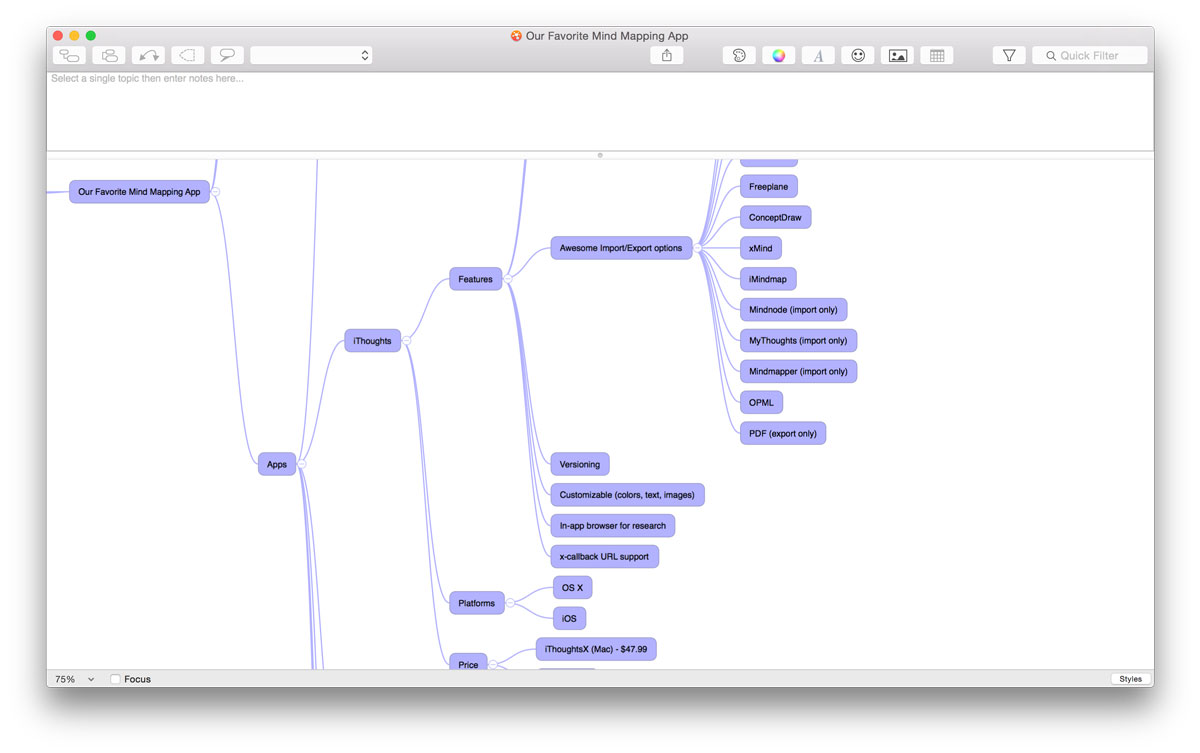Collapse the iThoughts node branch

pyautogui.click(x=406, y=341)
